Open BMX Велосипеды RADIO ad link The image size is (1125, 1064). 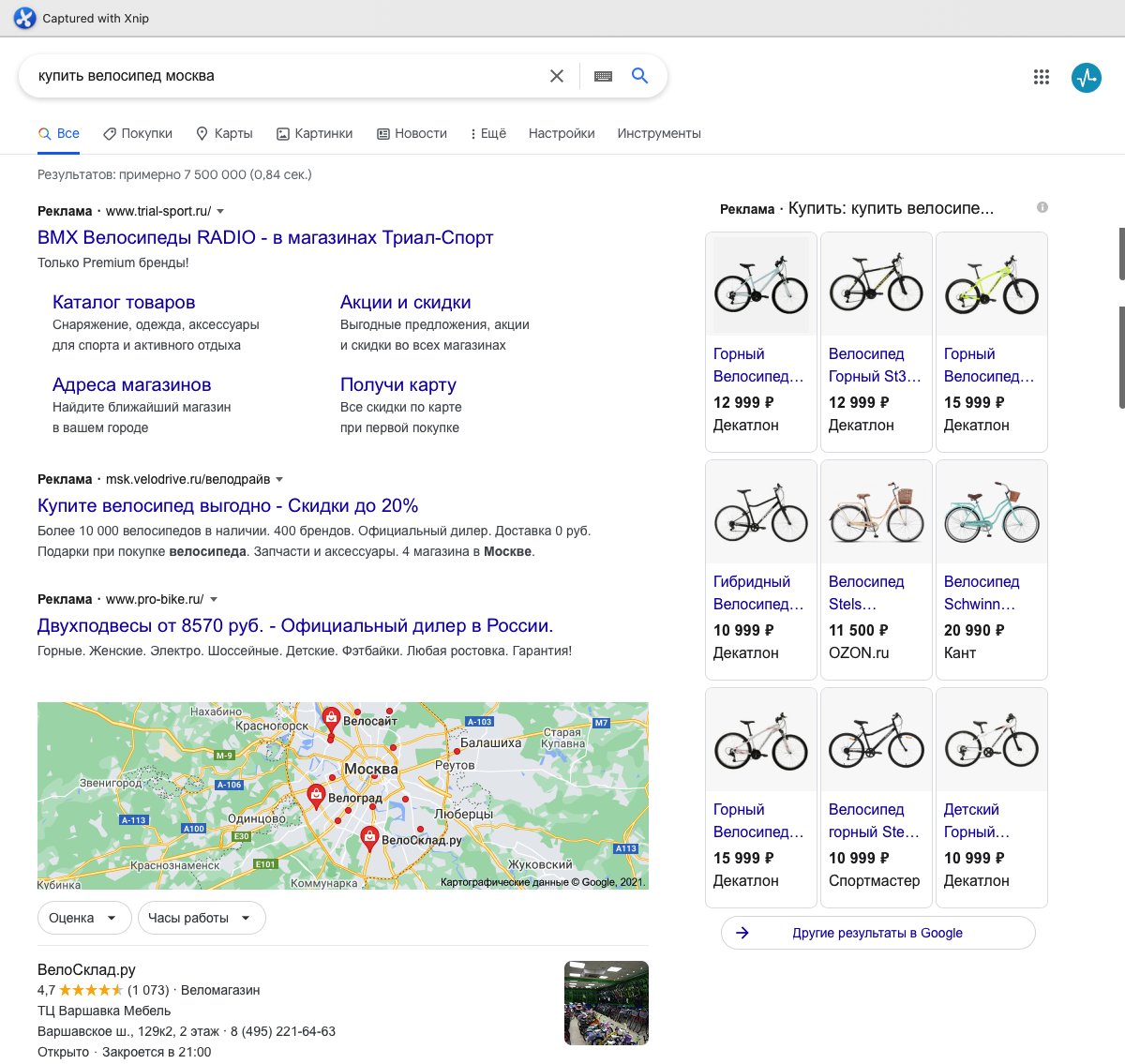click(x=265, y=237)
